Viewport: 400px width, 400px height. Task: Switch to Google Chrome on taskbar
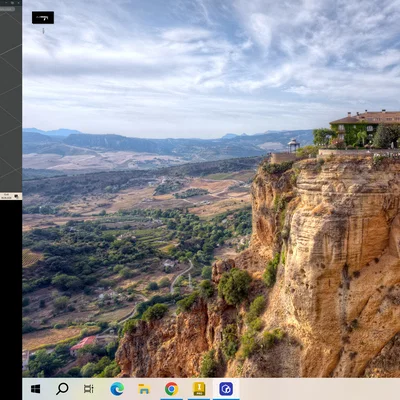pyautogui.click(x=171, y=389)
